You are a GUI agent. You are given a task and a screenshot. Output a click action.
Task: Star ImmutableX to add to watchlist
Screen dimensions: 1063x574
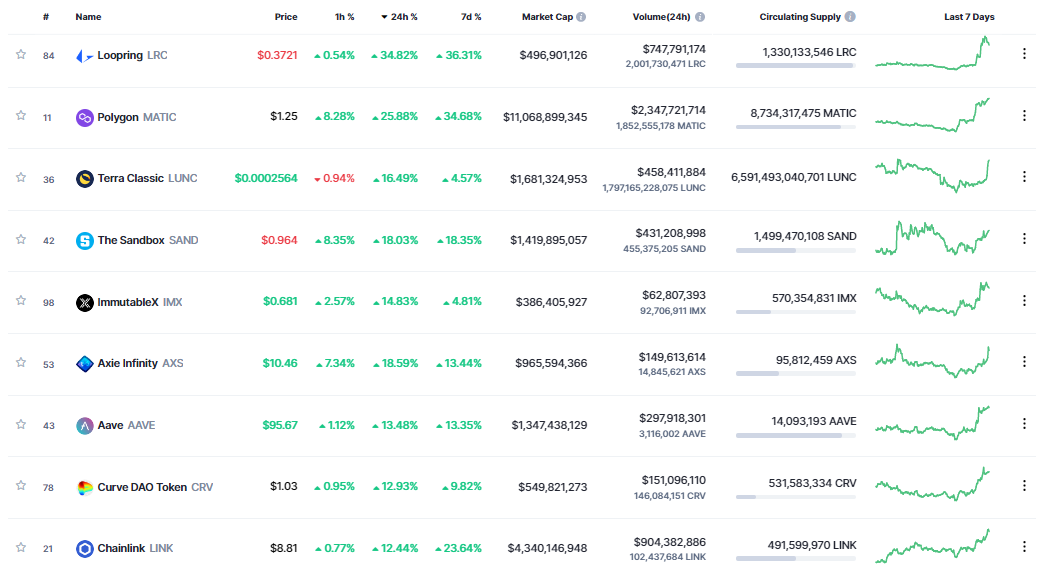click(21, 301)
